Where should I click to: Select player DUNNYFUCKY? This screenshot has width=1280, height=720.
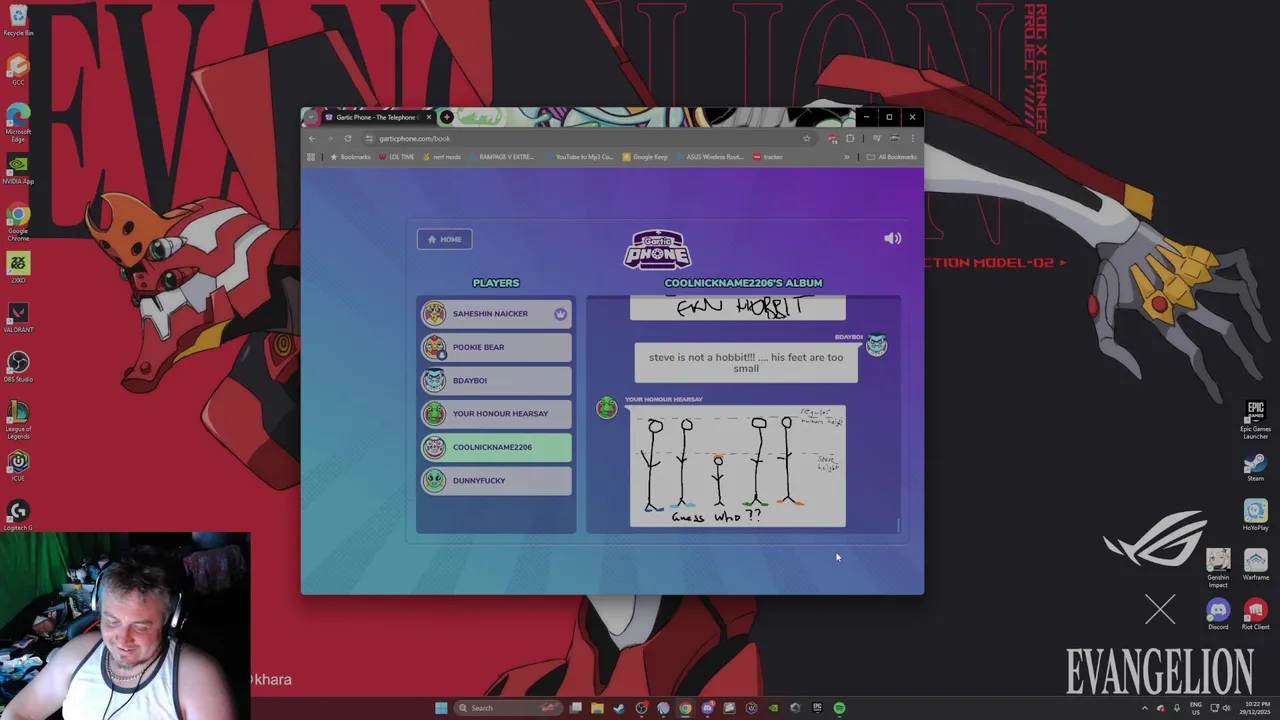[496, 480]
